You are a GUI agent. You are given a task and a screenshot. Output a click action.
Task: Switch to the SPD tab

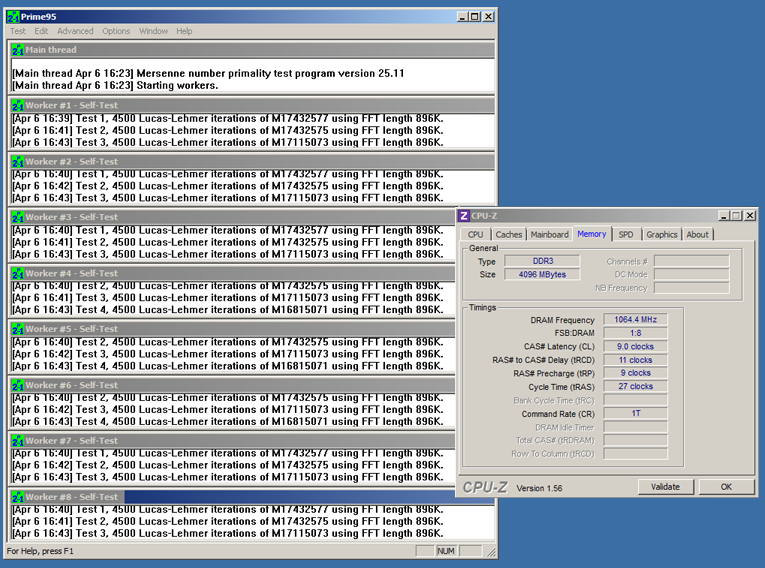pos(625,235)
